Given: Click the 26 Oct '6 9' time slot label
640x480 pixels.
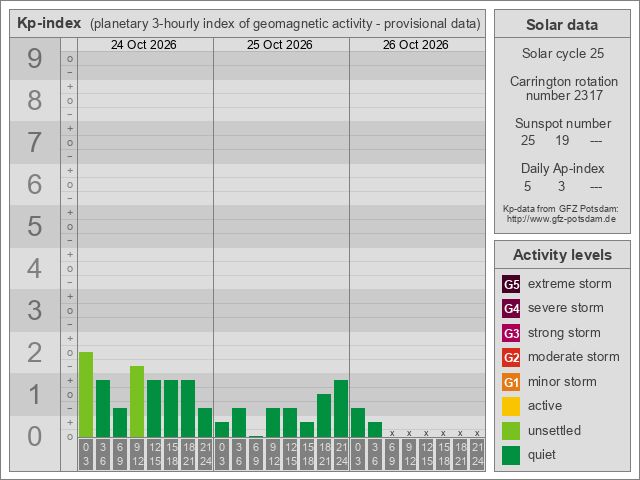Looking at the screenshot, I should click(x=392, y=454).
